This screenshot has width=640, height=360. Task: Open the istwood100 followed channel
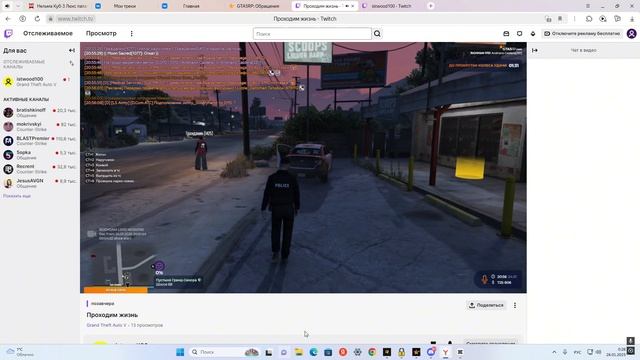[40, 81]
